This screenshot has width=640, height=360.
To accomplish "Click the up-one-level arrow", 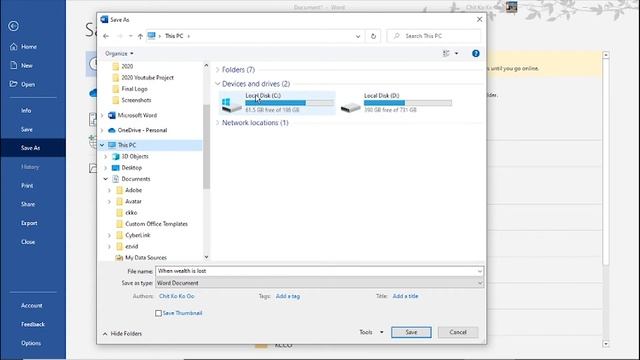I will (x=140, y=36).
